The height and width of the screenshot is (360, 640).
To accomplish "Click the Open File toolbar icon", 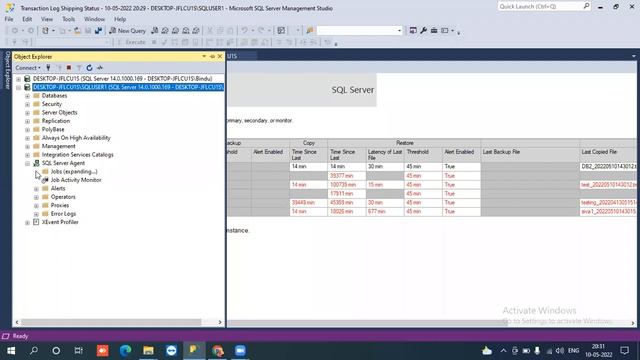I will pyautogui.click(x=77, y=31).
